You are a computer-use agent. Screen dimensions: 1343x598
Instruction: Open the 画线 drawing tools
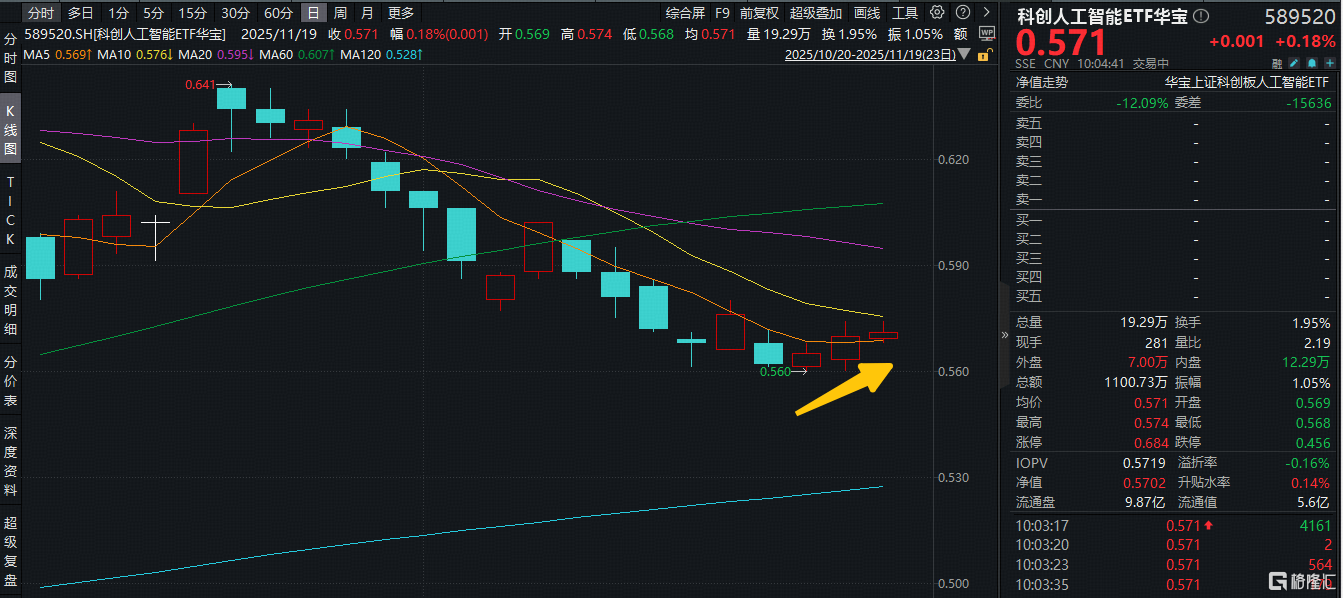pos(868,13)
